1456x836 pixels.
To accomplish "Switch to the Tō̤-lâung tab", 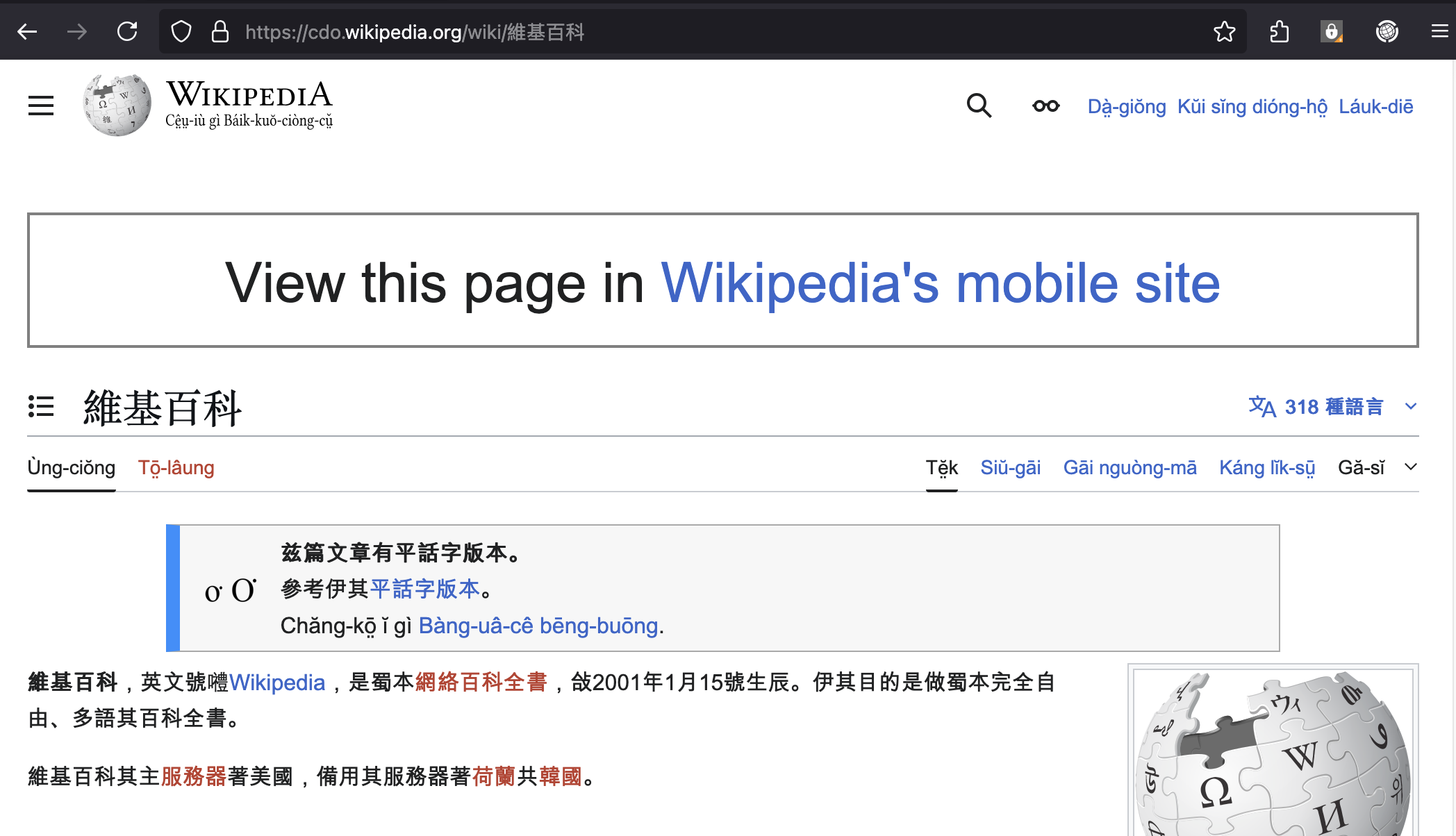I will click(176, 467).
